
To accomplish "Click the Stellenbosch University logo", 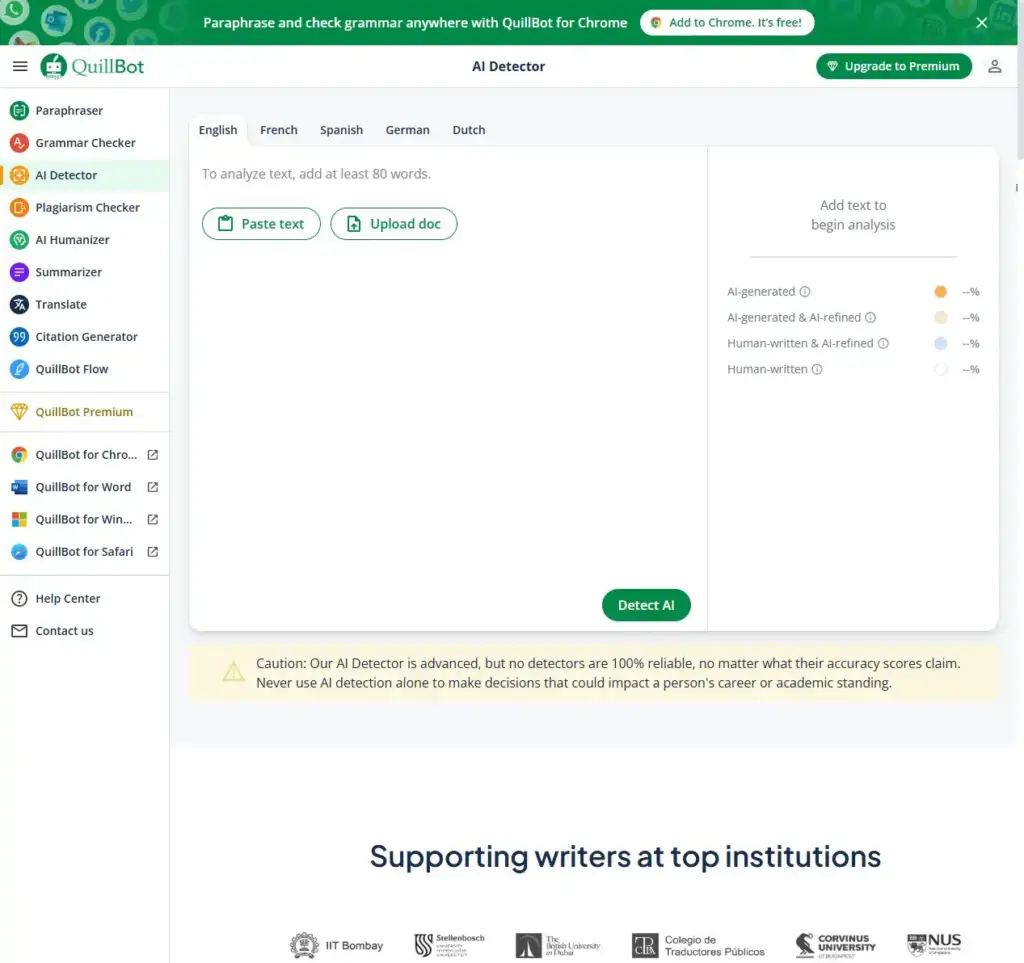I will coord(449,945).
